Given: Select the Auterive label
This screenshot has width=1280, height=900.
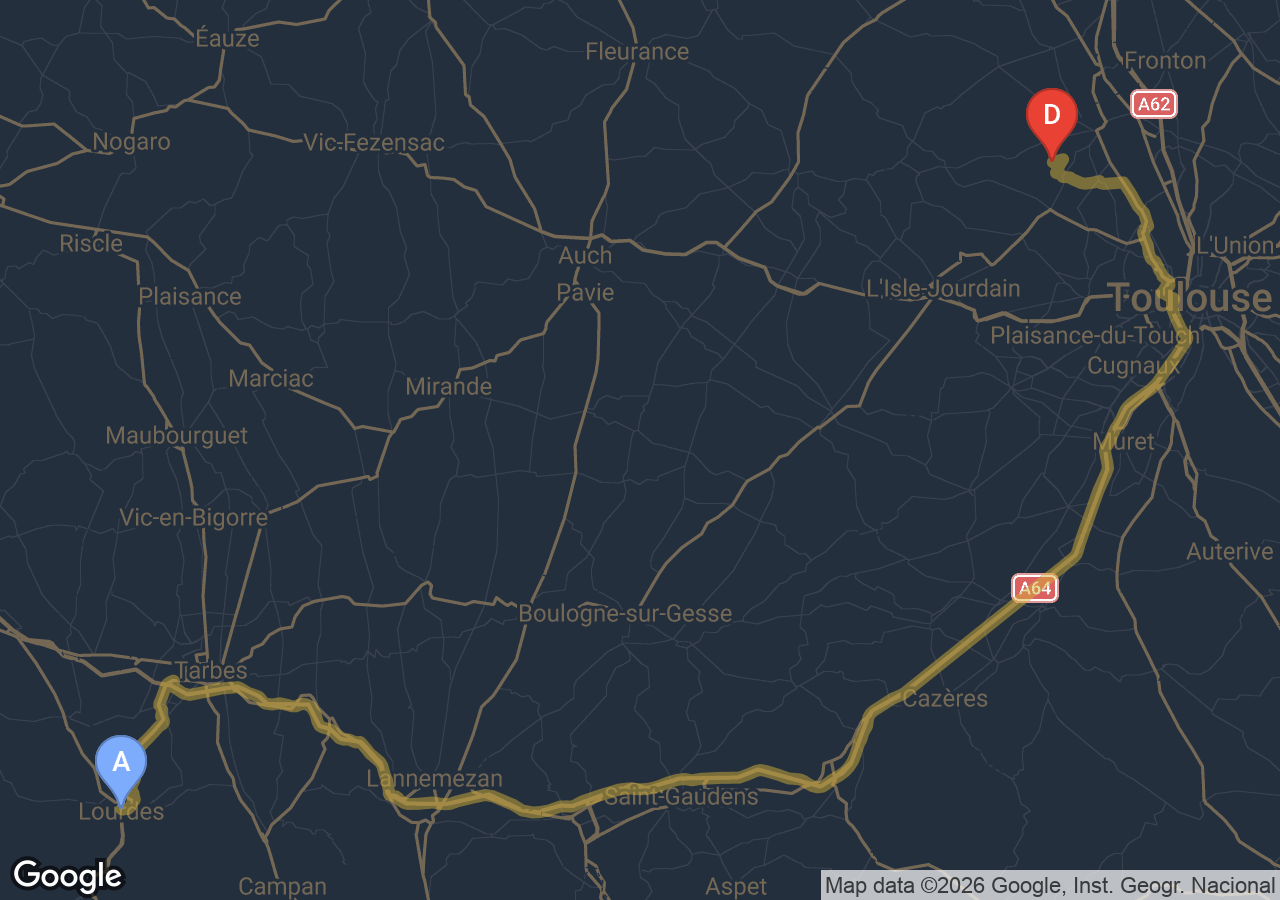Looking at the screenshot, I should click(1230, 552).
